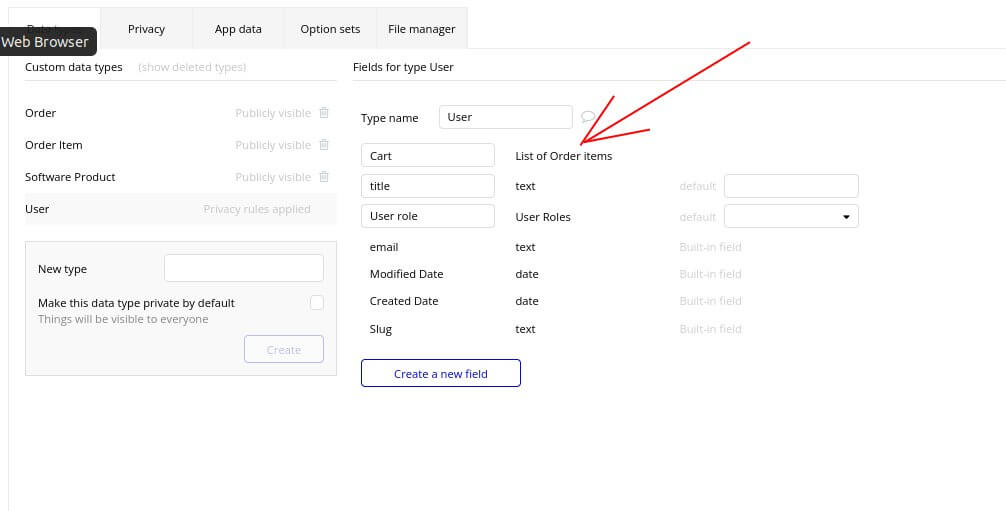Open comment bubble beside Type name field

click(x=587, y=117)
